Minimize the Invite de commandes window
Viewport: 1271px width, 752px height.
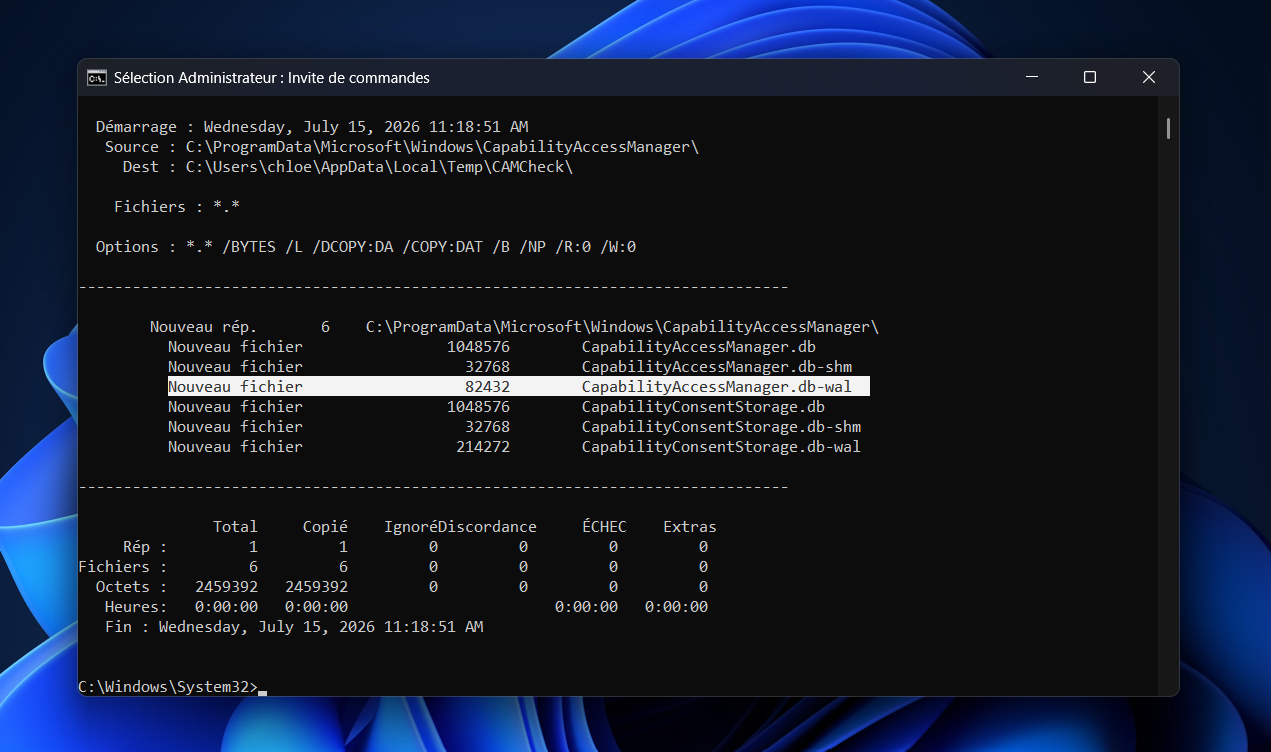tap(1031, 77)
